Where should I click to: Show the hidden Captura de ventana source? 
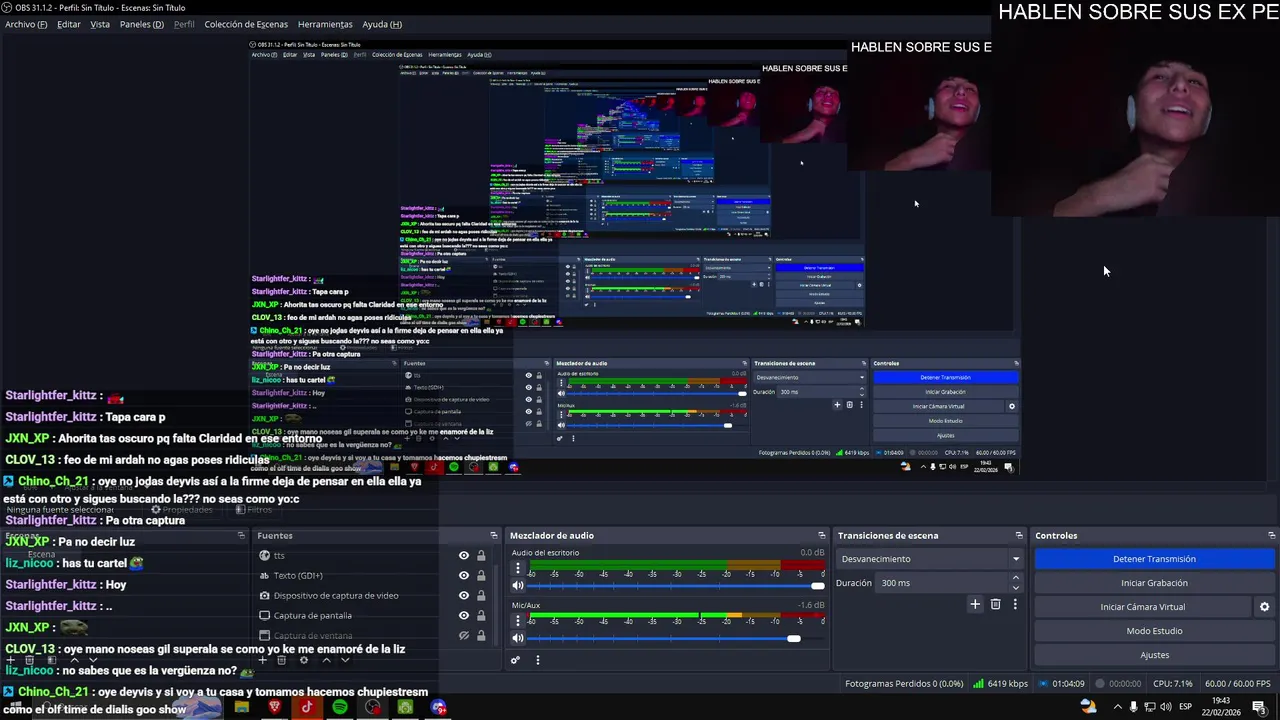click(x=464, y=636)
